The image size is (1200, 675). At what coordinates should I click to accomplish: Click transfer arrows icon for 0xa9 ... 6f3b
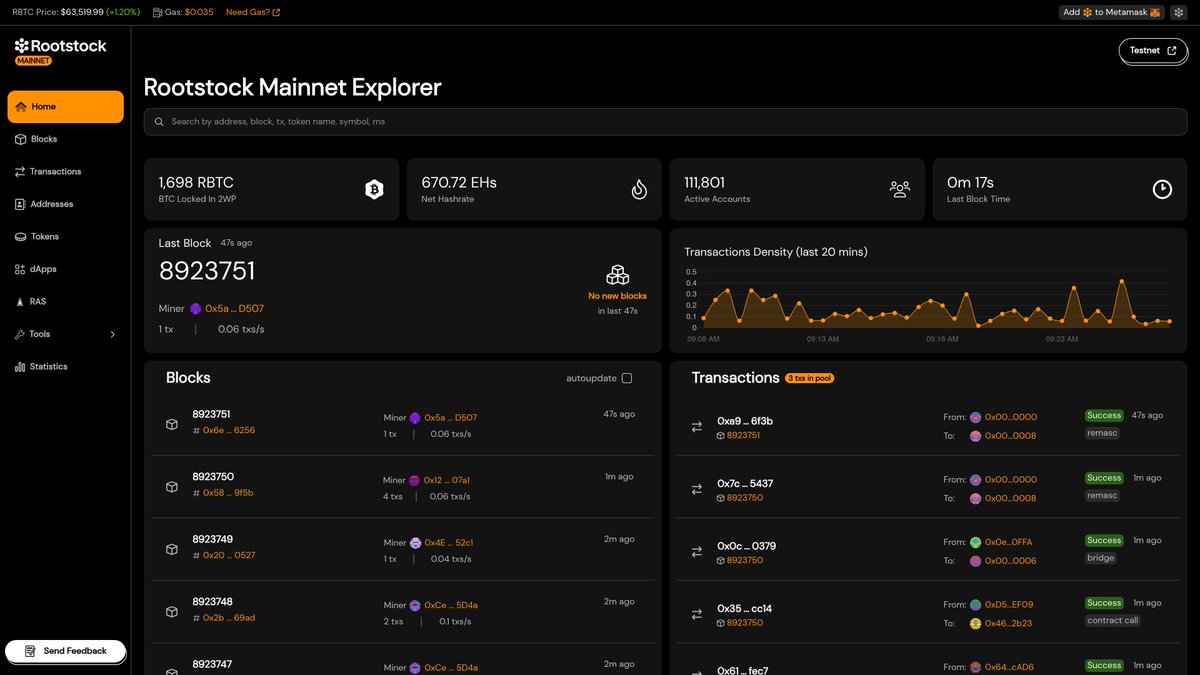pyautogui.click(x=697, y=427)
